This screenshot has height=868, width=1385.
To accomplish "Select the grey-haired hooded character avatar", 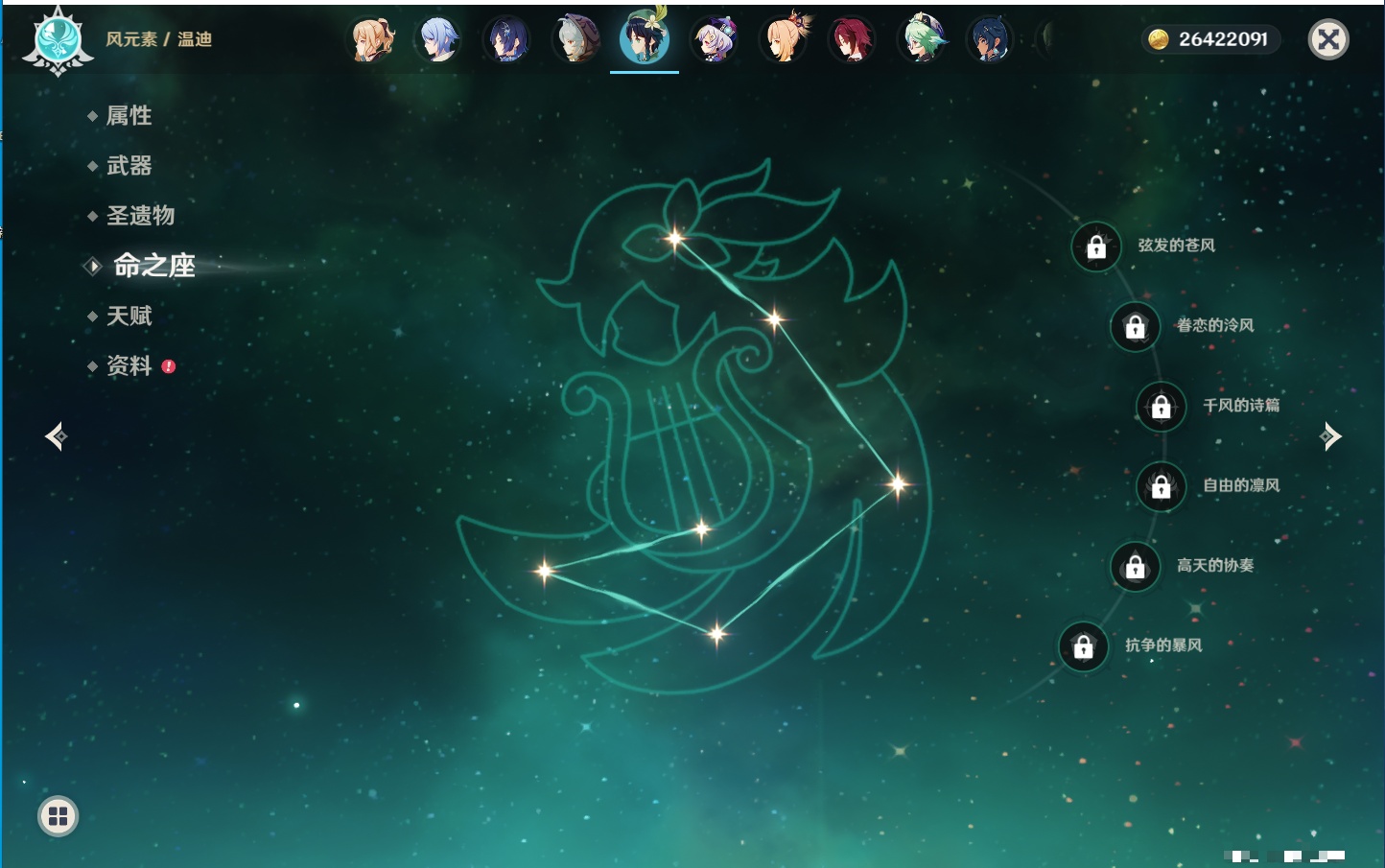I will pyautogui.click(x=576, y=39).
